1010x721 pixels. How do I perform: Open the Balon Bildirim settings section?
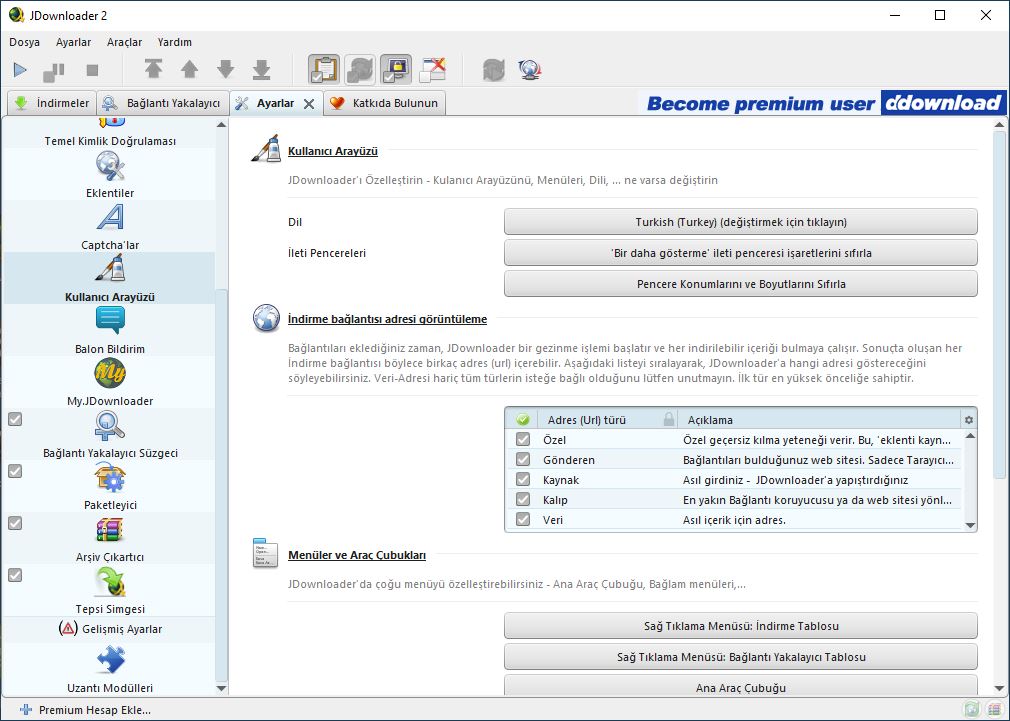[x=110, y=331]
